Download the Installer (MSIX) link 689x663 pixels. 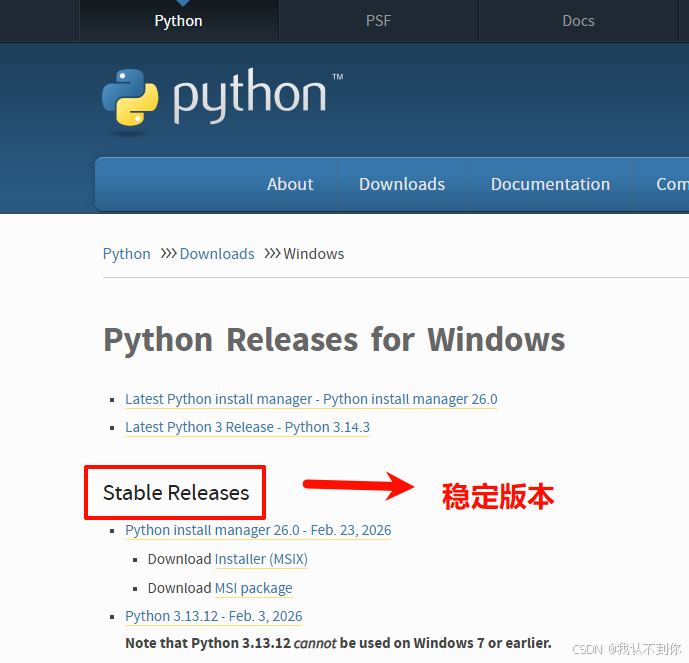tap(261, 559)
